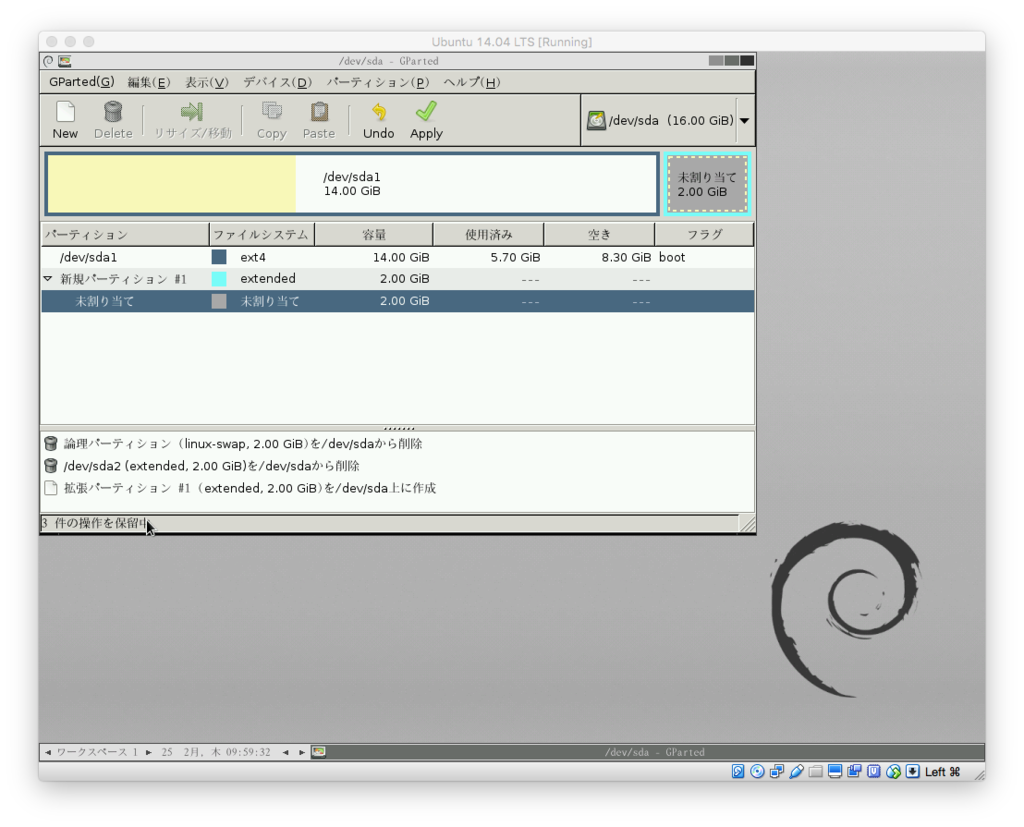The image size is (1024, 827).
Task: Switch to next workspace with right arrow
Action: pos(149,752)
